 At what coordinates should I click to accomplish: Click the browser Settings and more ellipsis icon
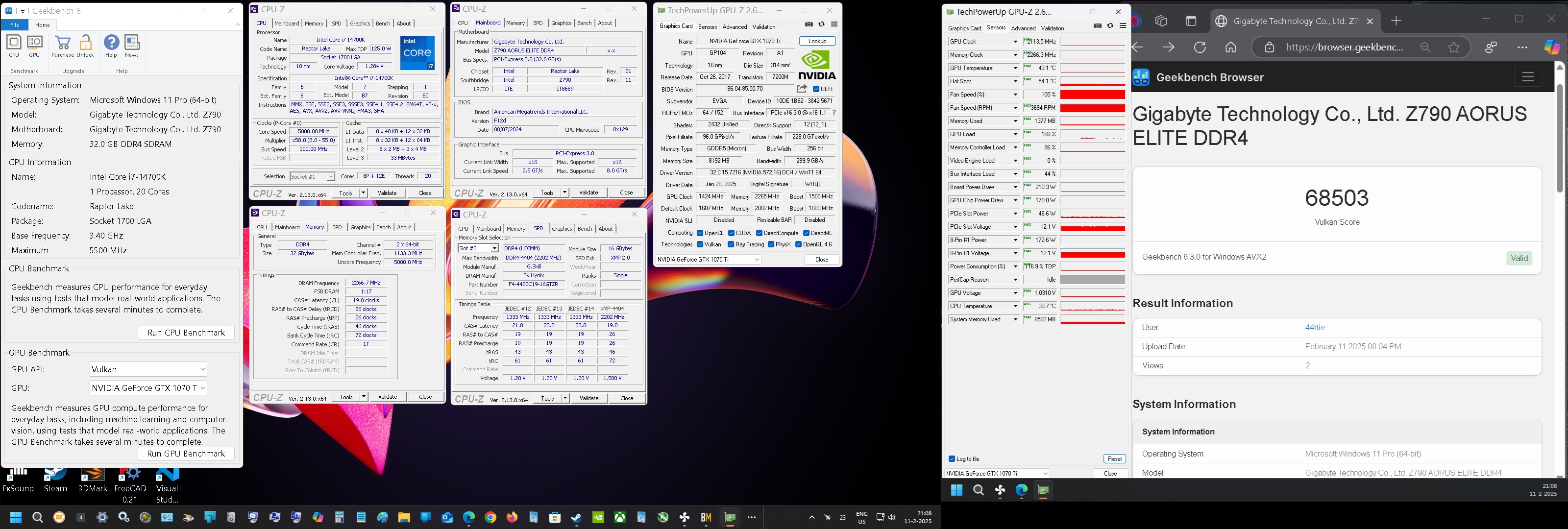coord(1522,48)
